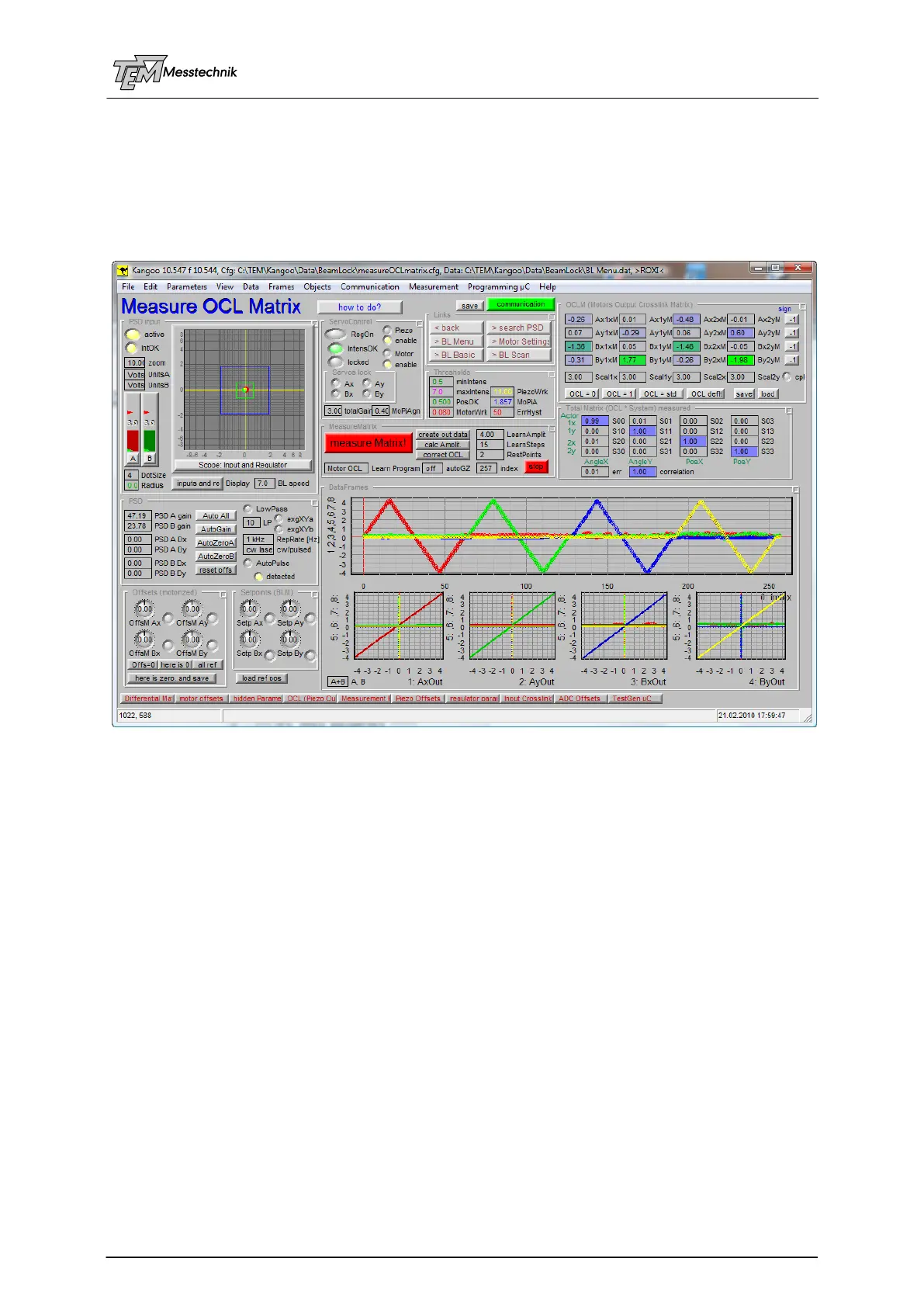Open the RepRate 1 kHz selector
Viewport: 924px width, 1307px height.
point(258,539)
